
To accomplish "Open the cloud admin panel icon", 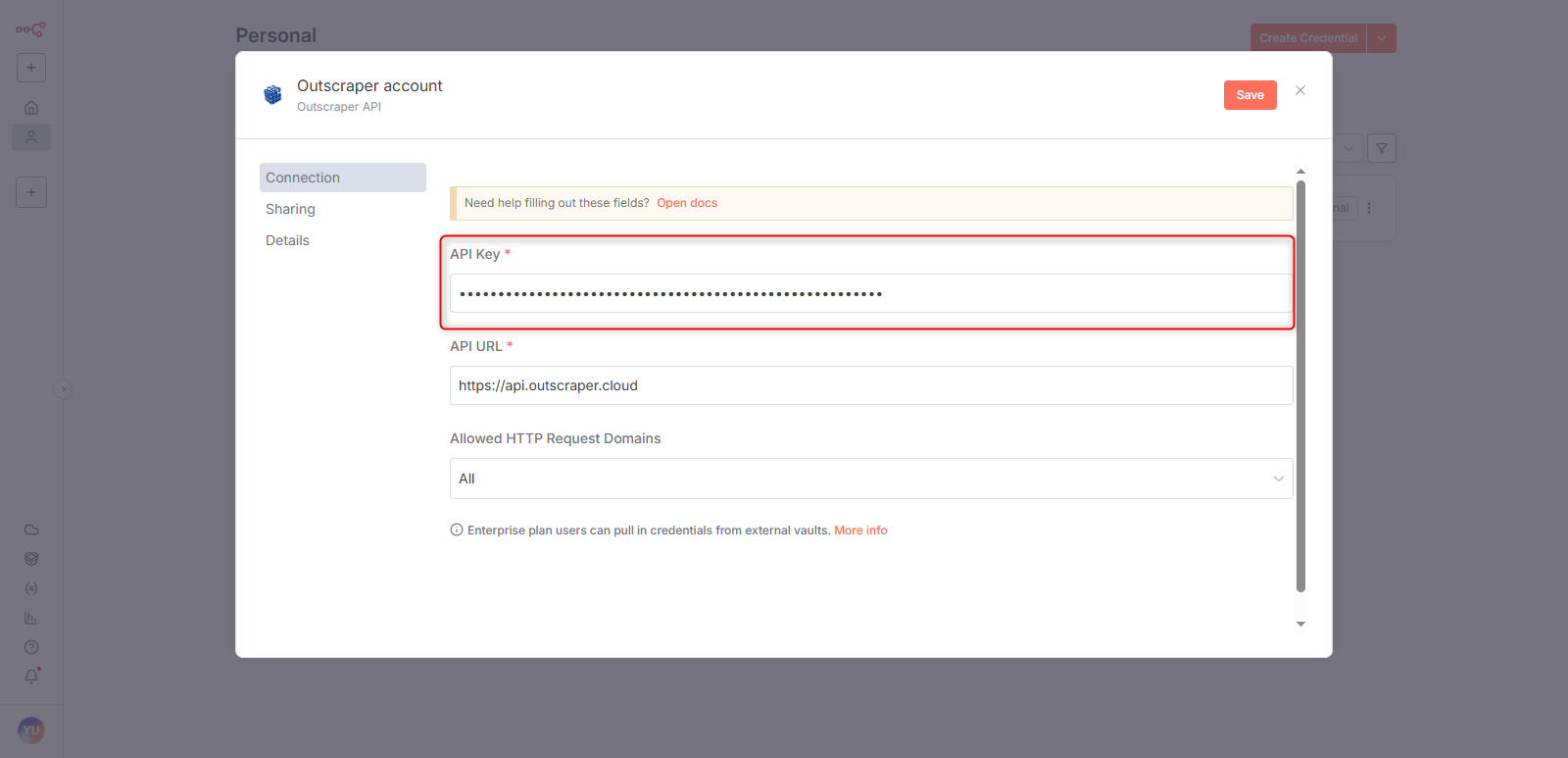I will 31,530.
